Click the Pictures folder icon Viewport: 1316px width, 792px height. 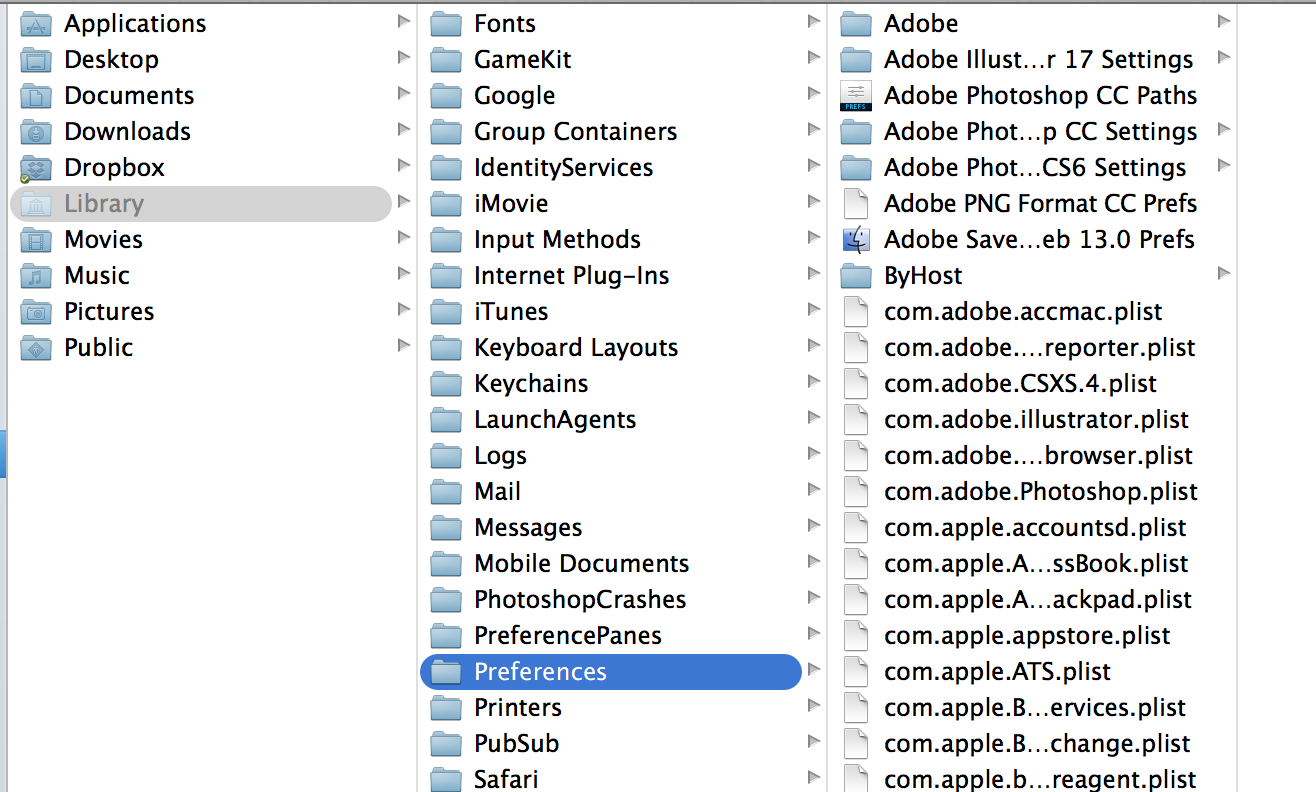tap(36, 312)
